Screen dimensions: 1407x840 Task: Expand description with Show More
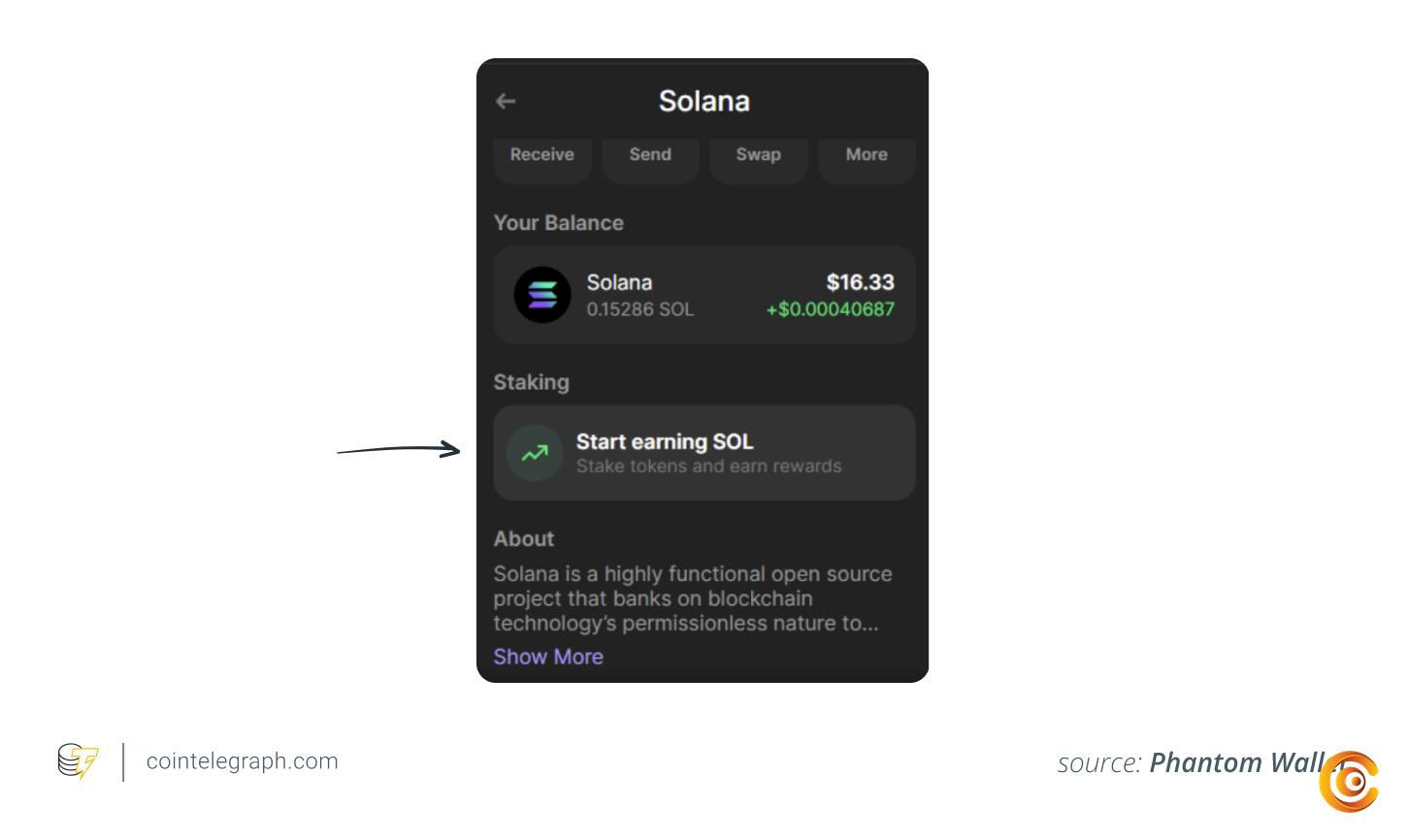click(548, 657)
